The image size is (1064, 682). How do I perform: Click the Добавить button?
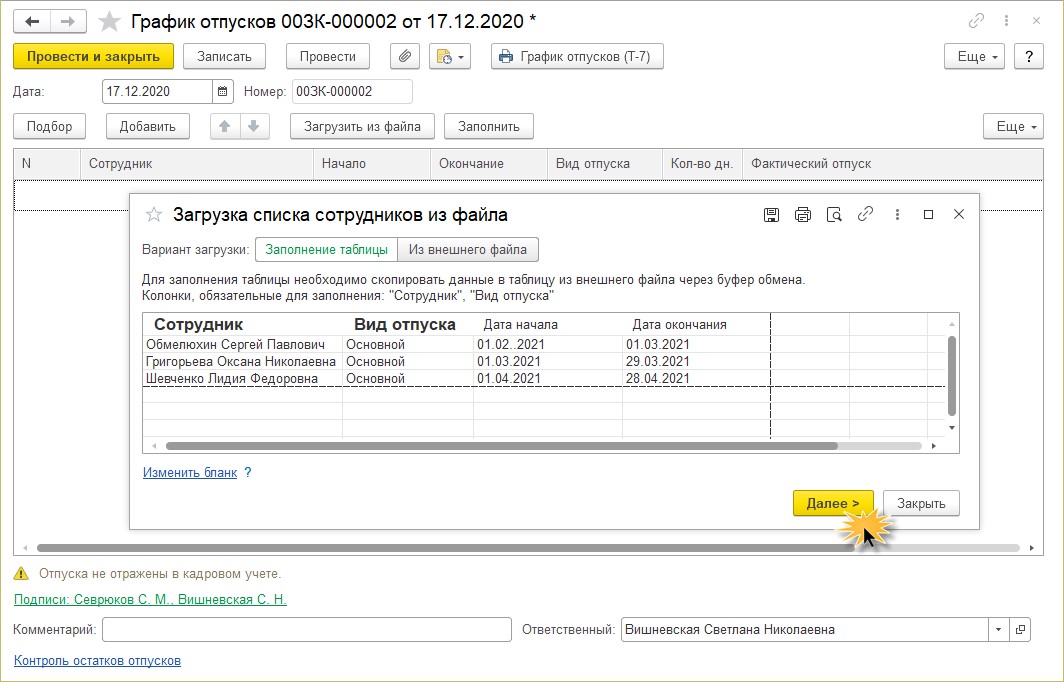[147, 126]
